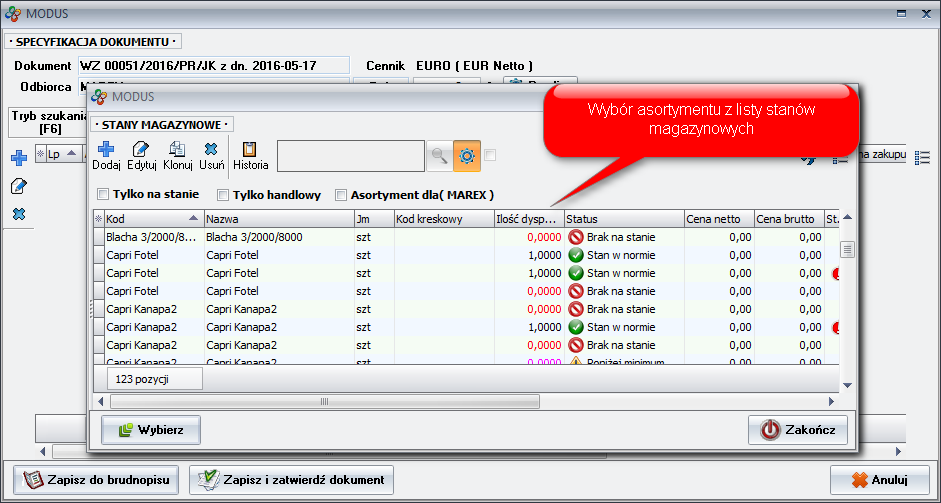This screenshot has height=503, width=941.
Task: Click the magnifier search icon
Action: 439,156
